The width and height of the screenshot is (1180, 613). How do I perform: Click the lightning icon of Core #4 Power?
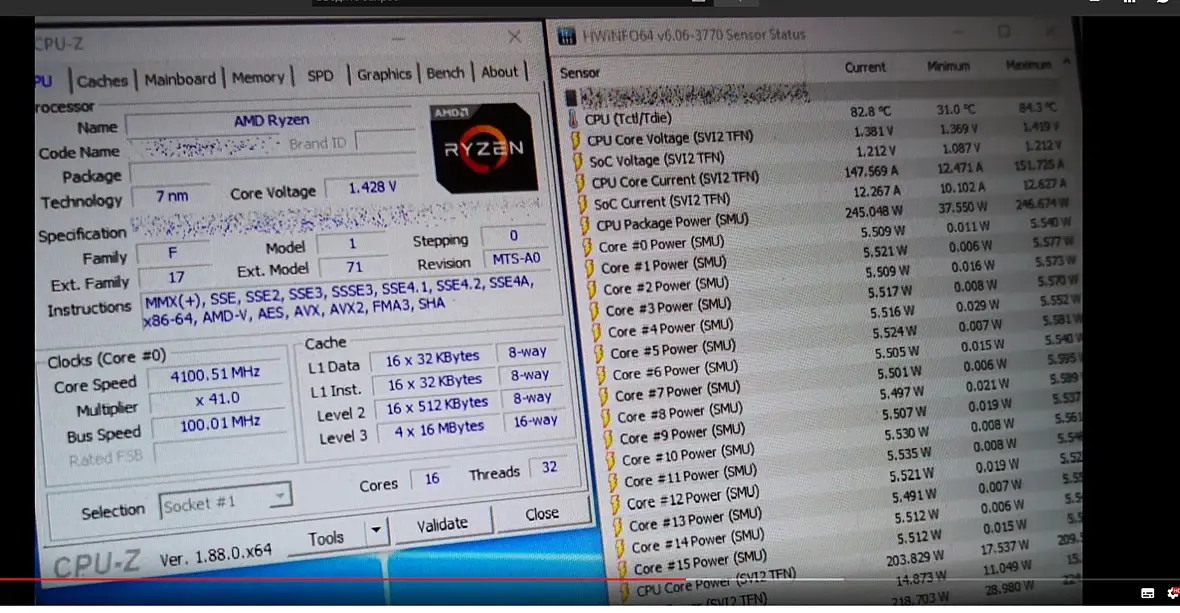pyautogui.click(x=597, y=332)
